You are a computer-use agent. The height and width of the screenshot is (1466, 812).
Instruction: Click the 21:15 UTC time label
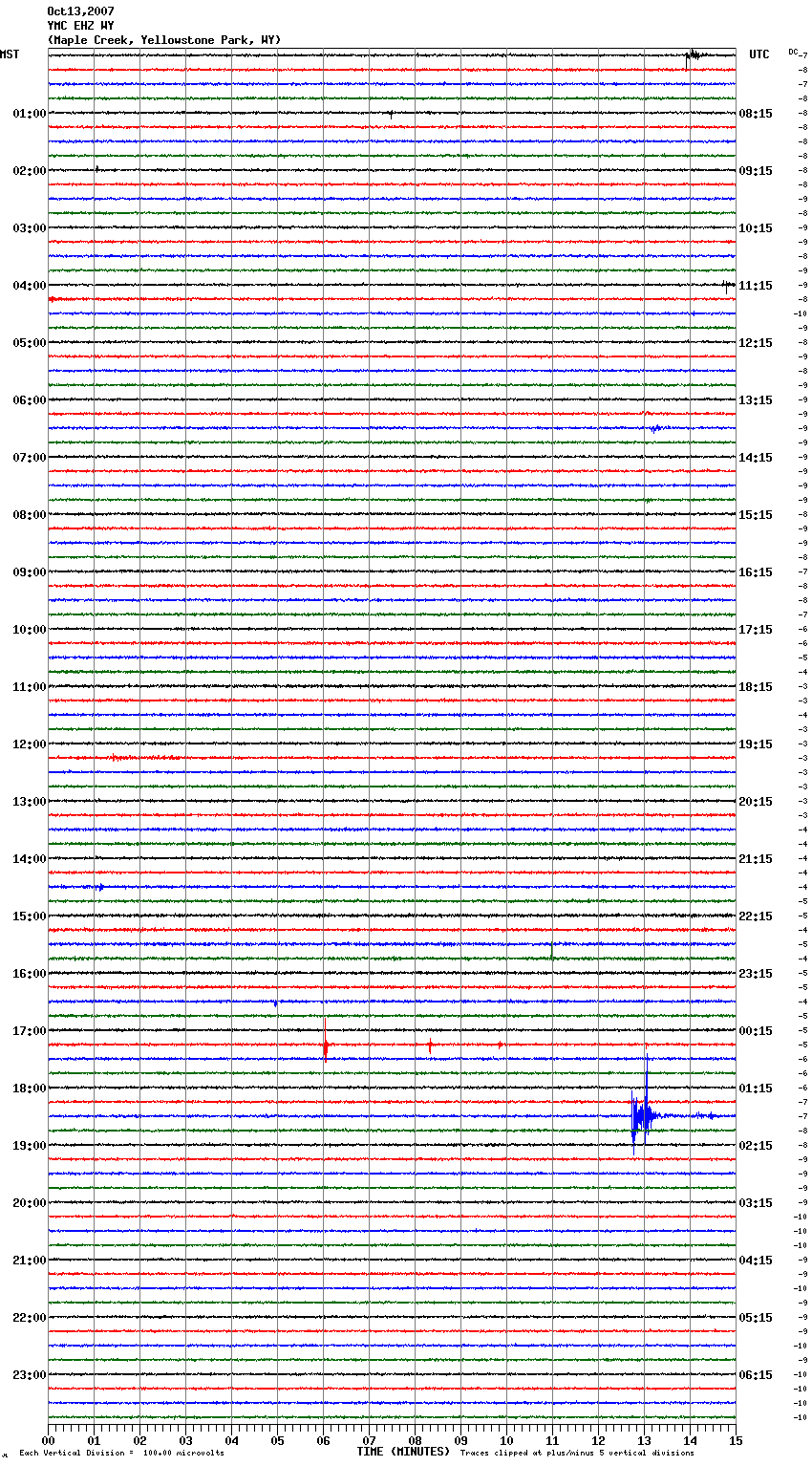(756, 859)
